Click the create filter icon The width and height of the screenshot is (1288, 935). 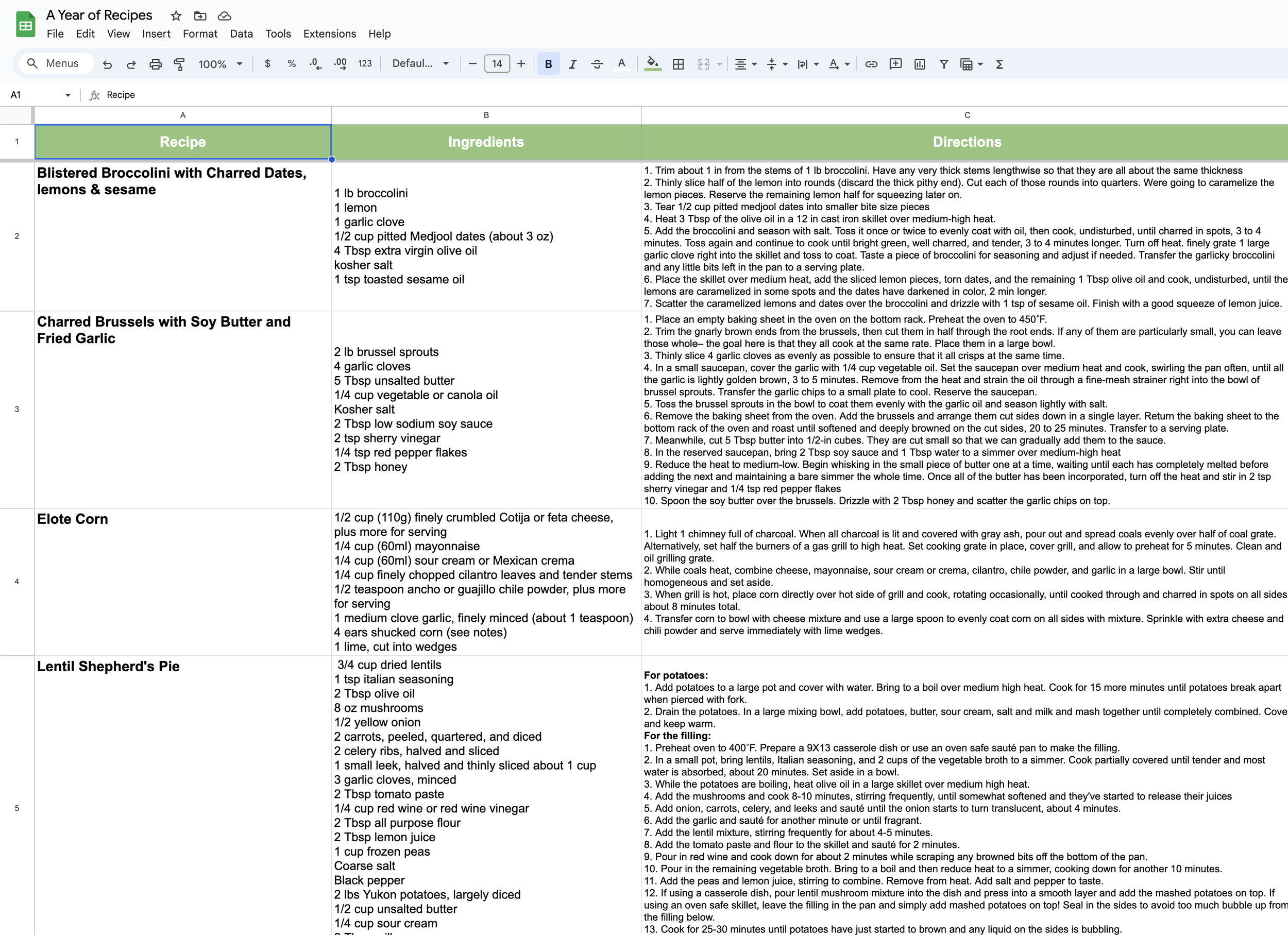[943, 64]
